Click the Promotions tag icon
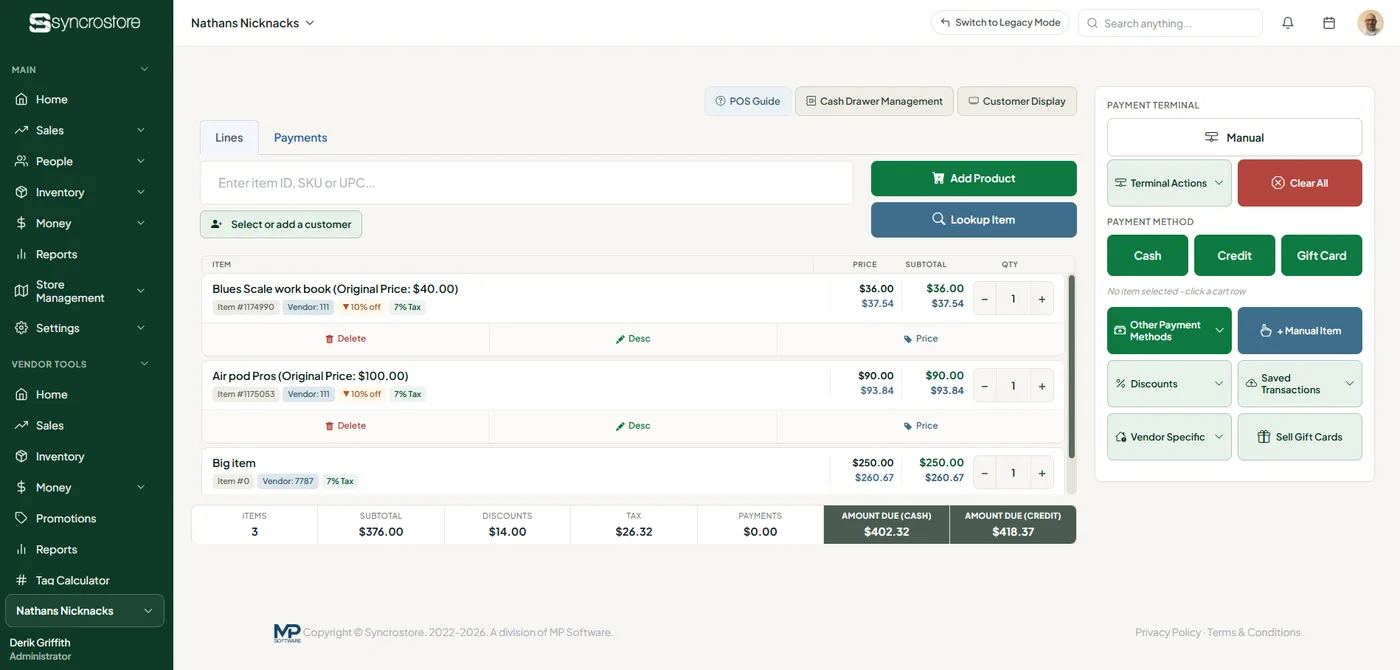 [x=21, y=518]
